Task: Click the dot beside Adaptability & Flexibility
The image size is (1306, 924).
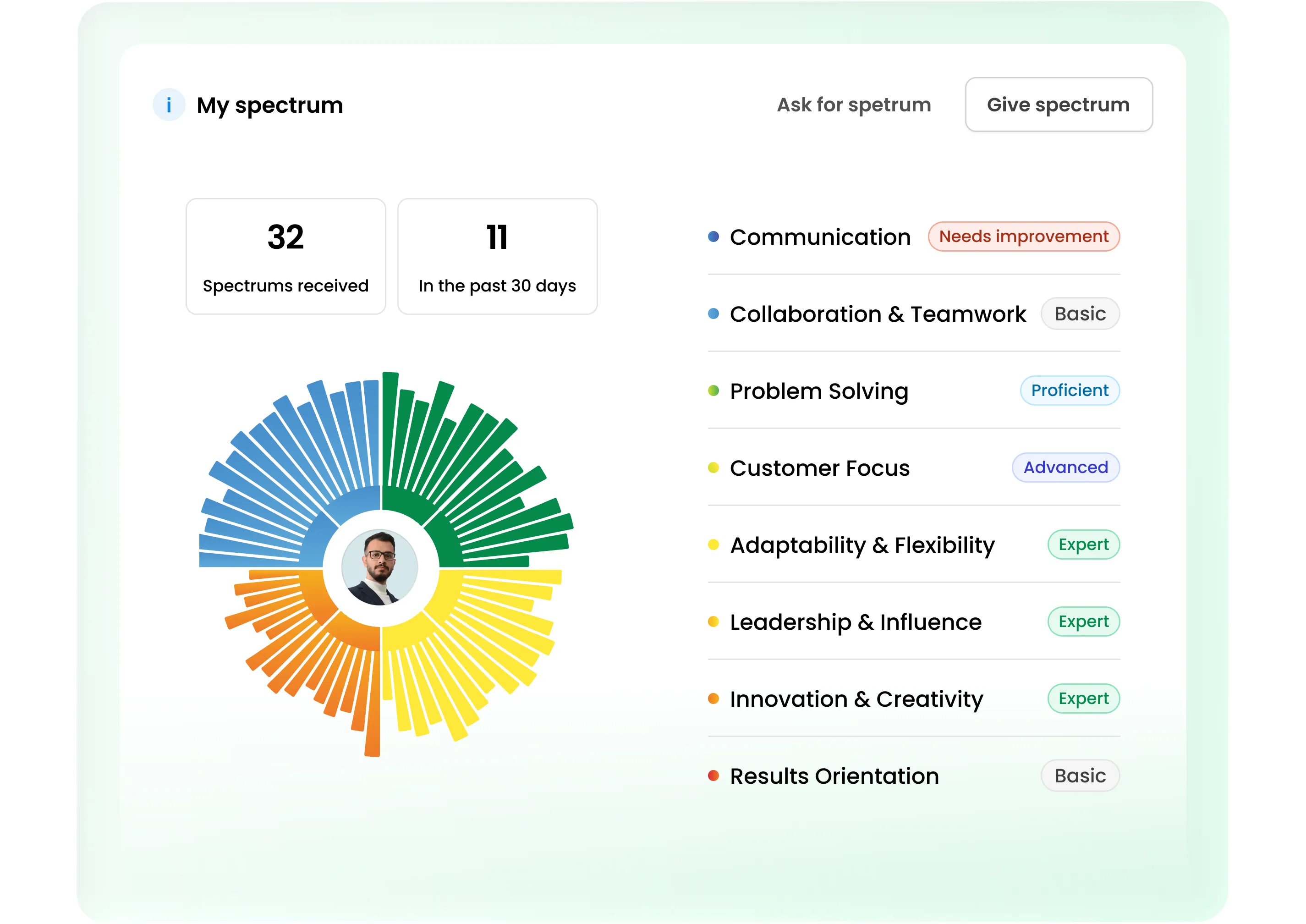Action: [x=713, y=544]
